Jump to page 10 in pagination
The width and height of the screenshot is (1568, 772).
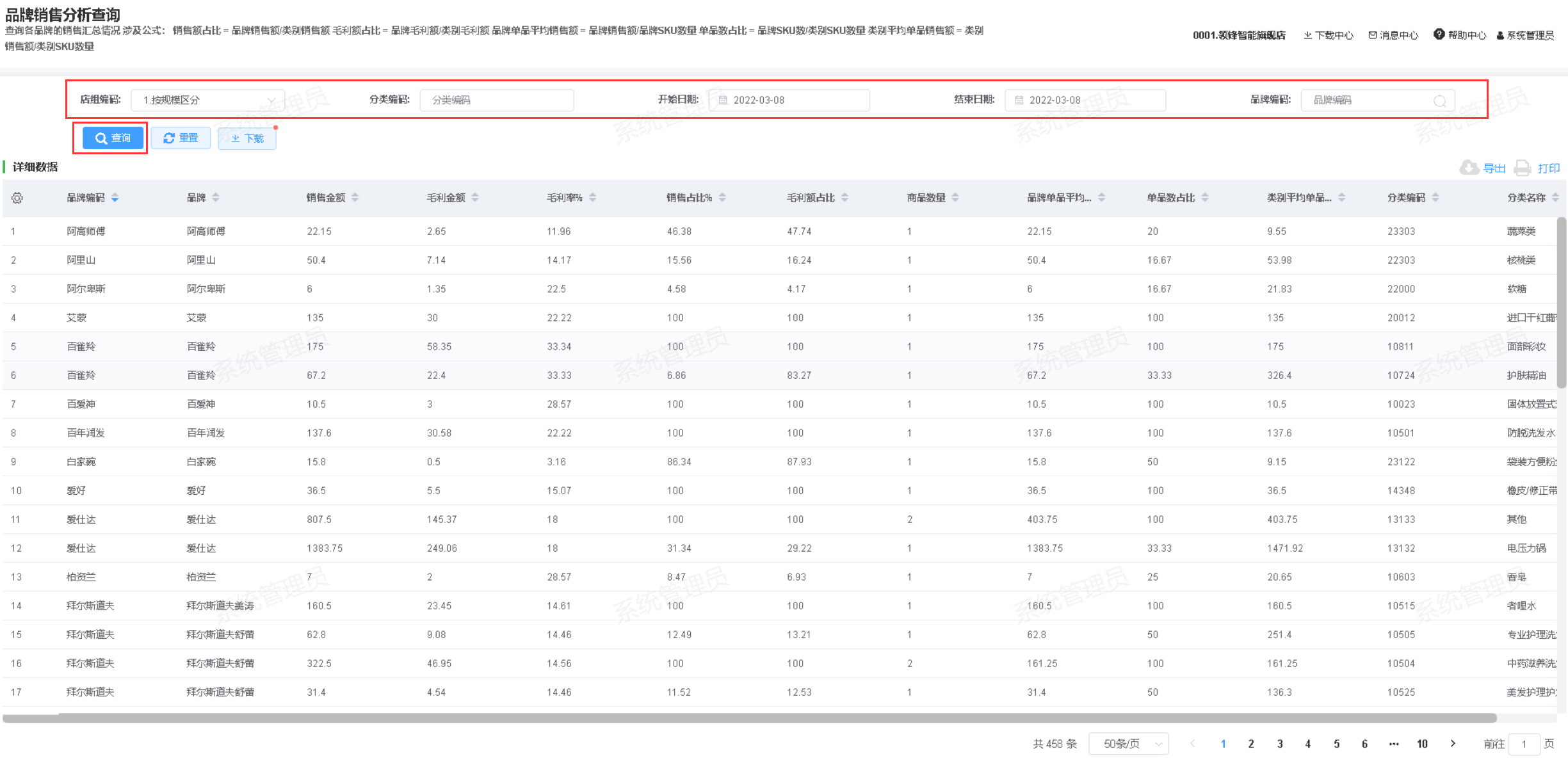[1422, 744]
